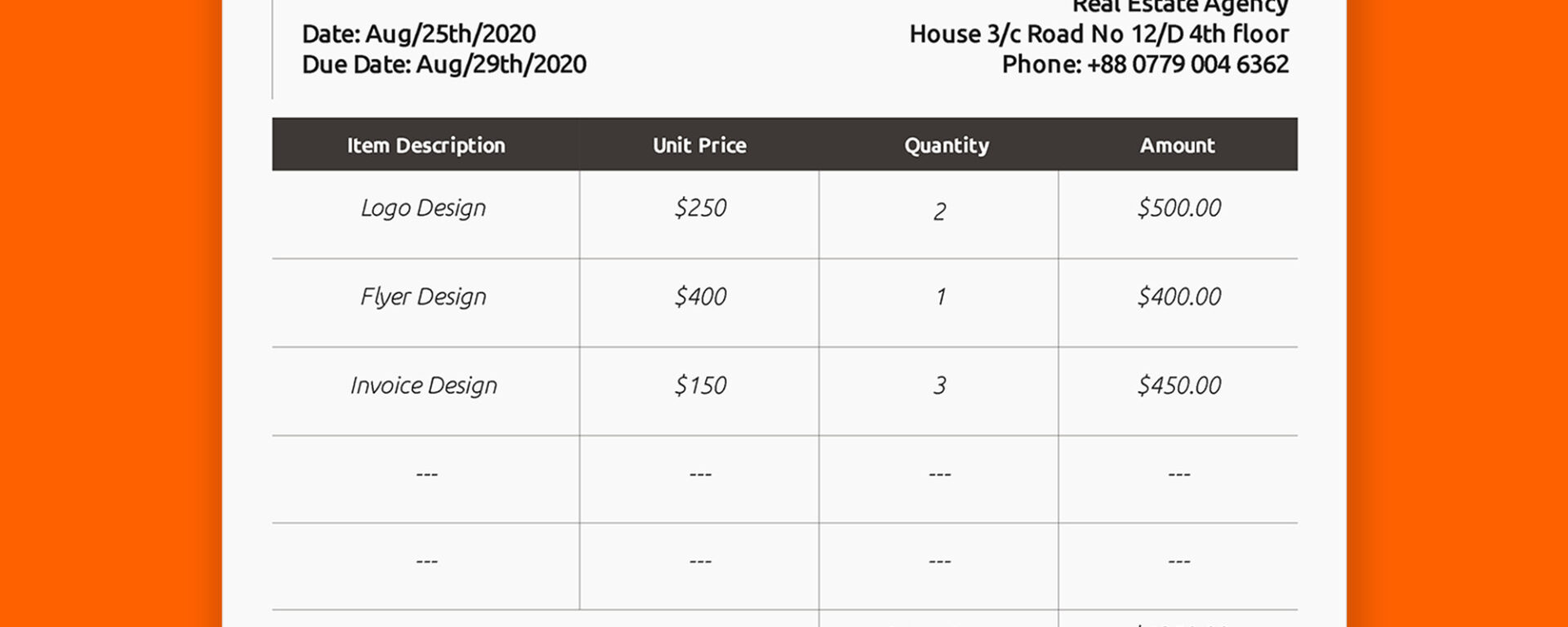
Task: Click the Date: Aug/25th/2020 text
Action: tap(418, 34)
